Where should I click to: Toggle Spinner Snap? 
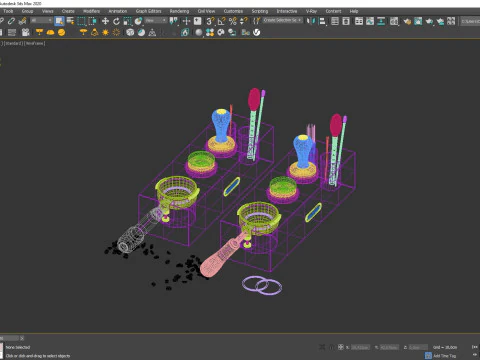pos(244,21)
